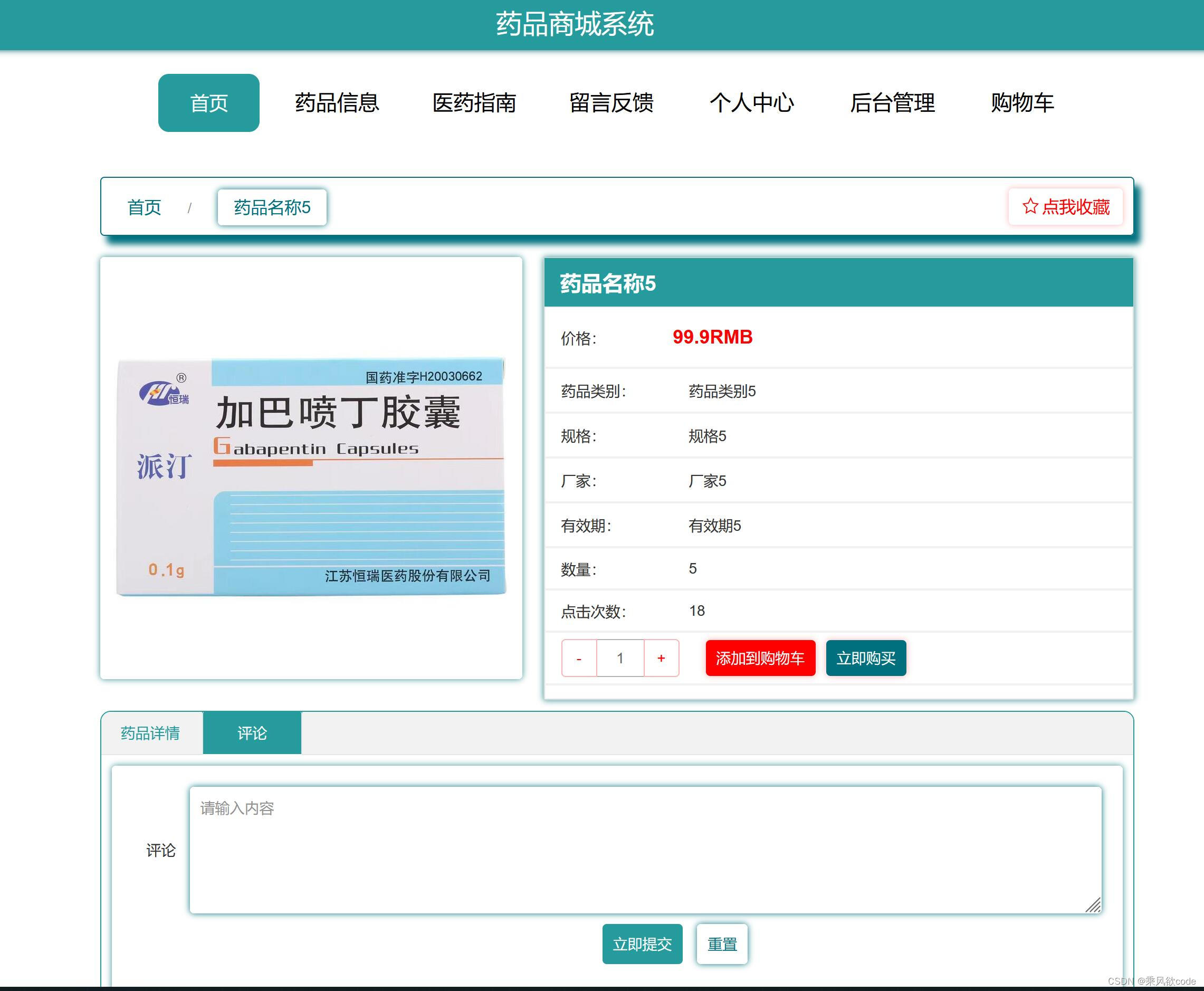The height and width of the screenshot is (991, 1204).
Task: Click 首页 in the breadcrumb trail
Action: (x=144, y=207)
